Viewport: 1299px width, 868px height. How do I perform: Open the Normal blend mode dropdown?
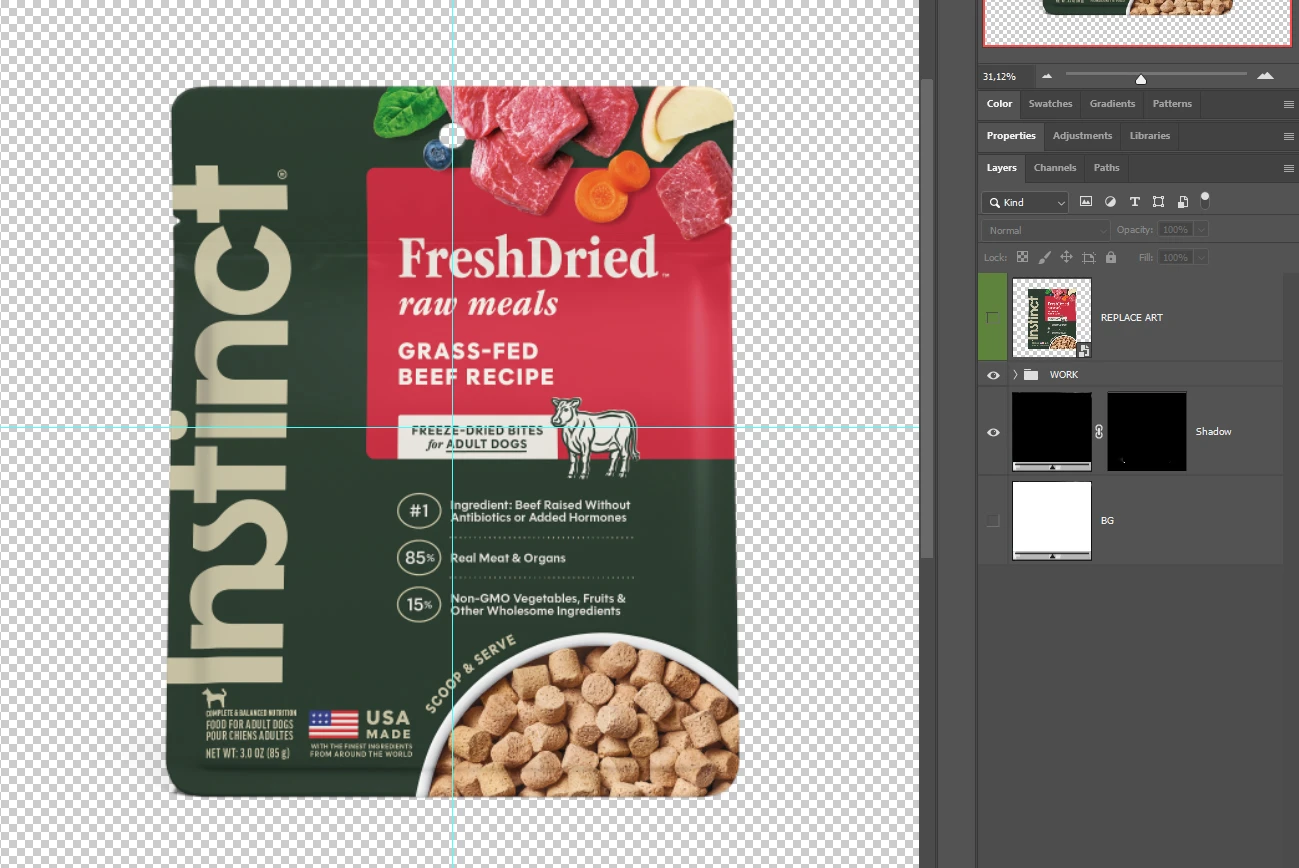point(1045,230)
